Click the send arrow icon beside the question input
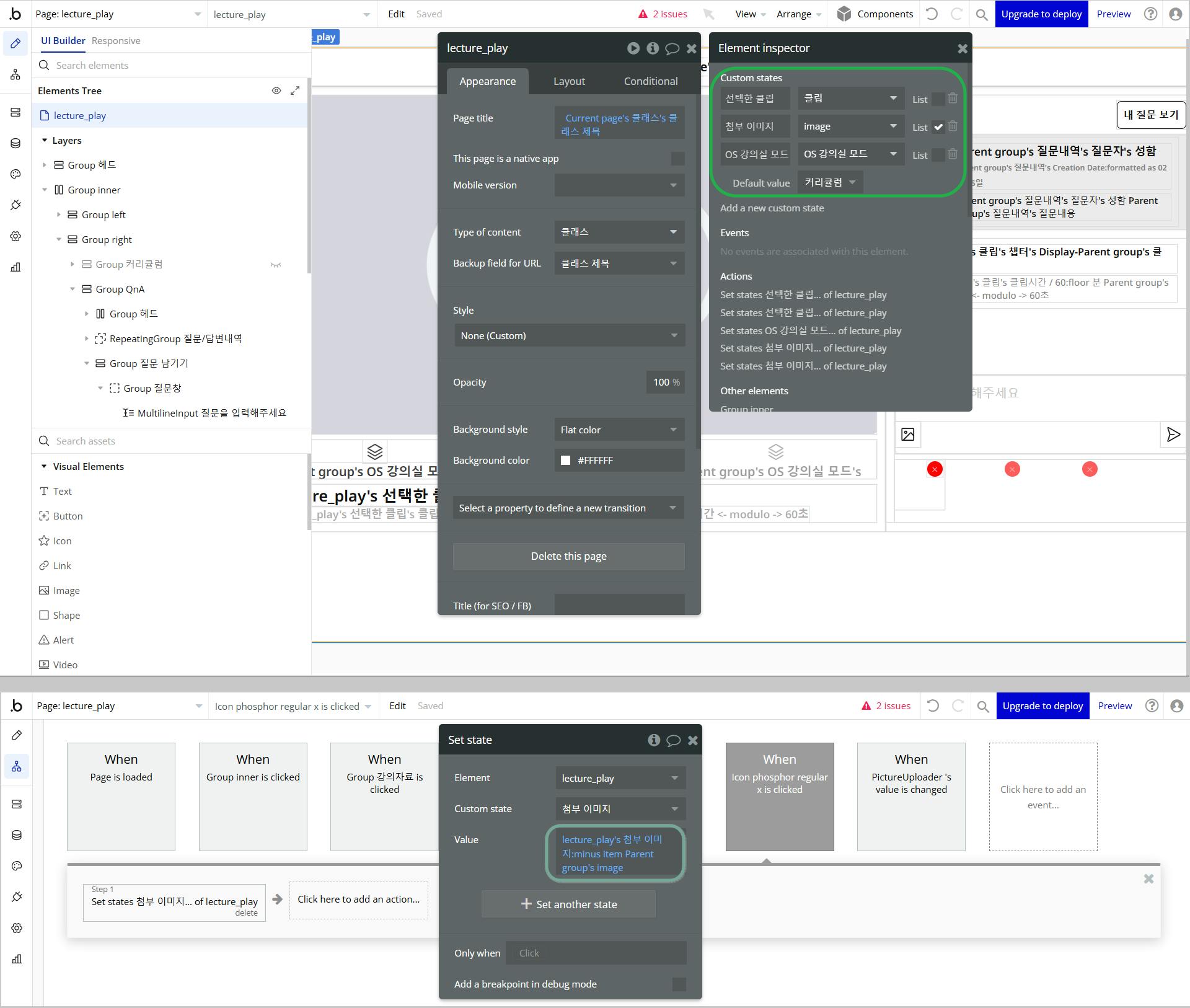This screenshot has width=1190, height=1008. (1173, 435)
